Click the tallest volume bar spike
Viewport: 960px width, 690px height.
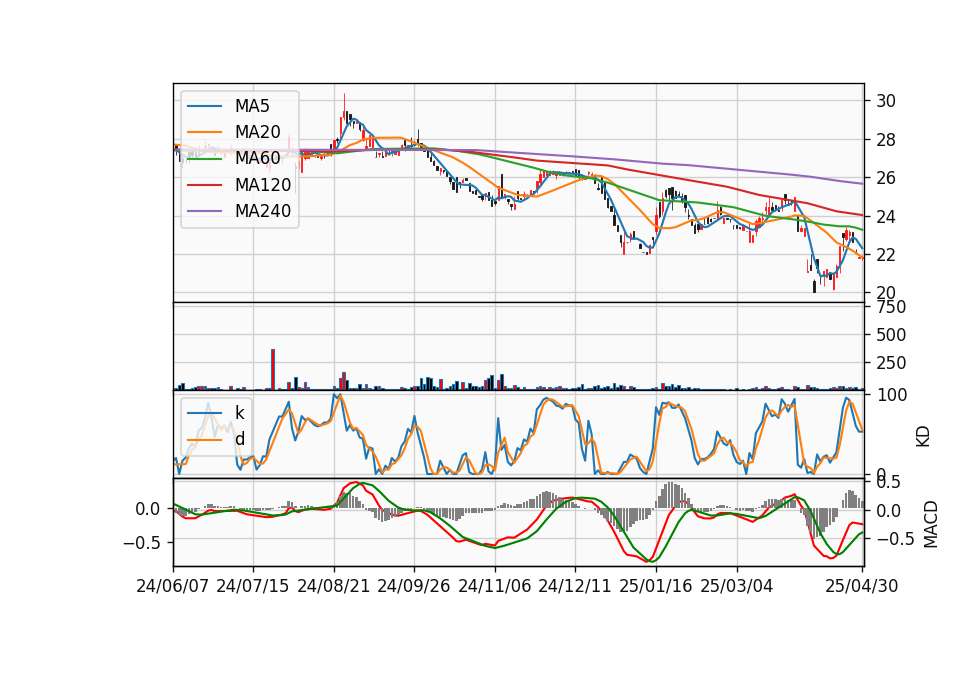273,369
